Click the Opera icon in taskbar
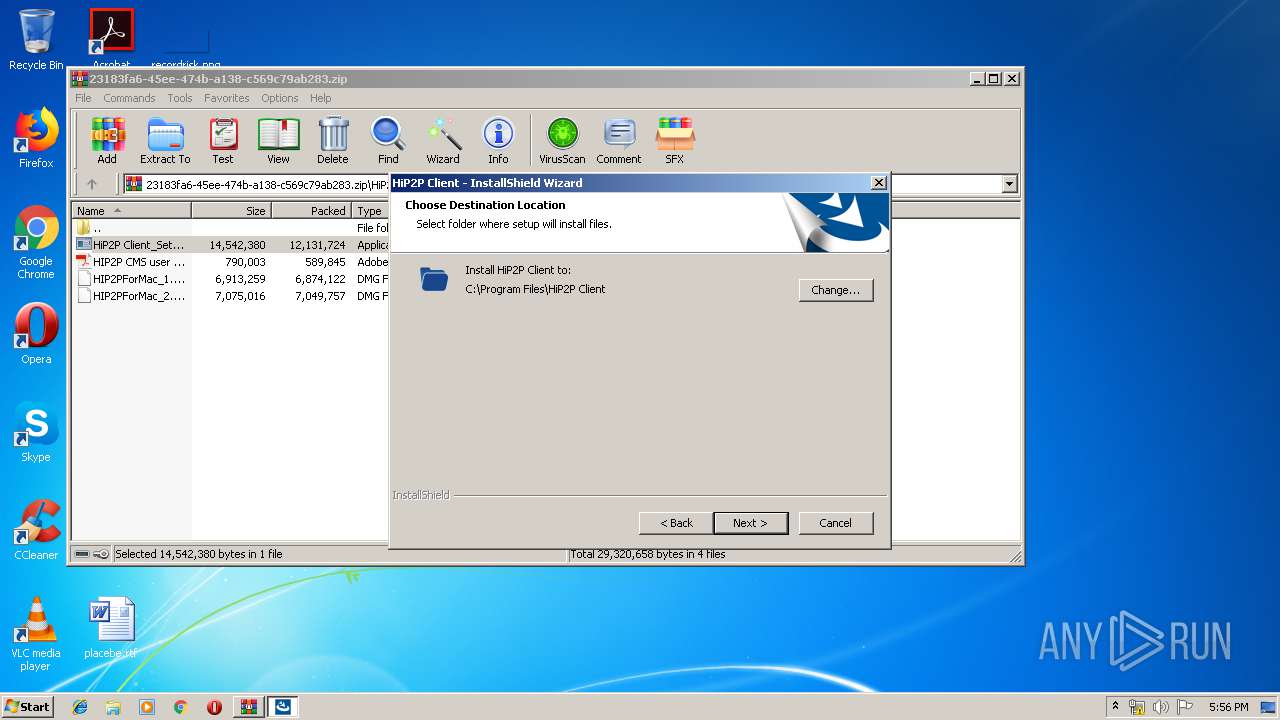The width and height of the screenshot is (1280, 720). pos(214,707)
